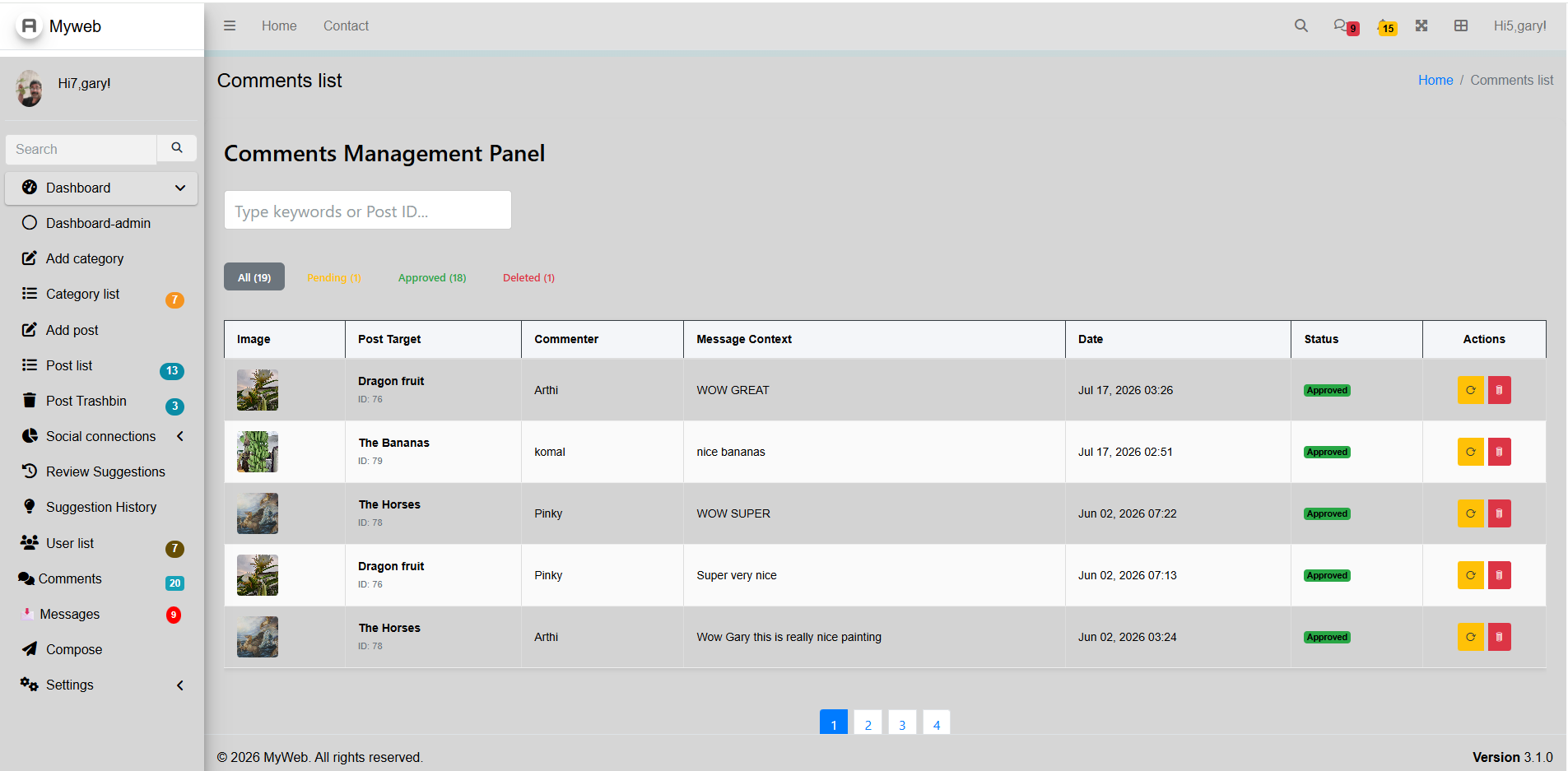Focus the keywords or Post ID field
Image resolution: width=1568 pixels, height=771 pixels.
368,211
